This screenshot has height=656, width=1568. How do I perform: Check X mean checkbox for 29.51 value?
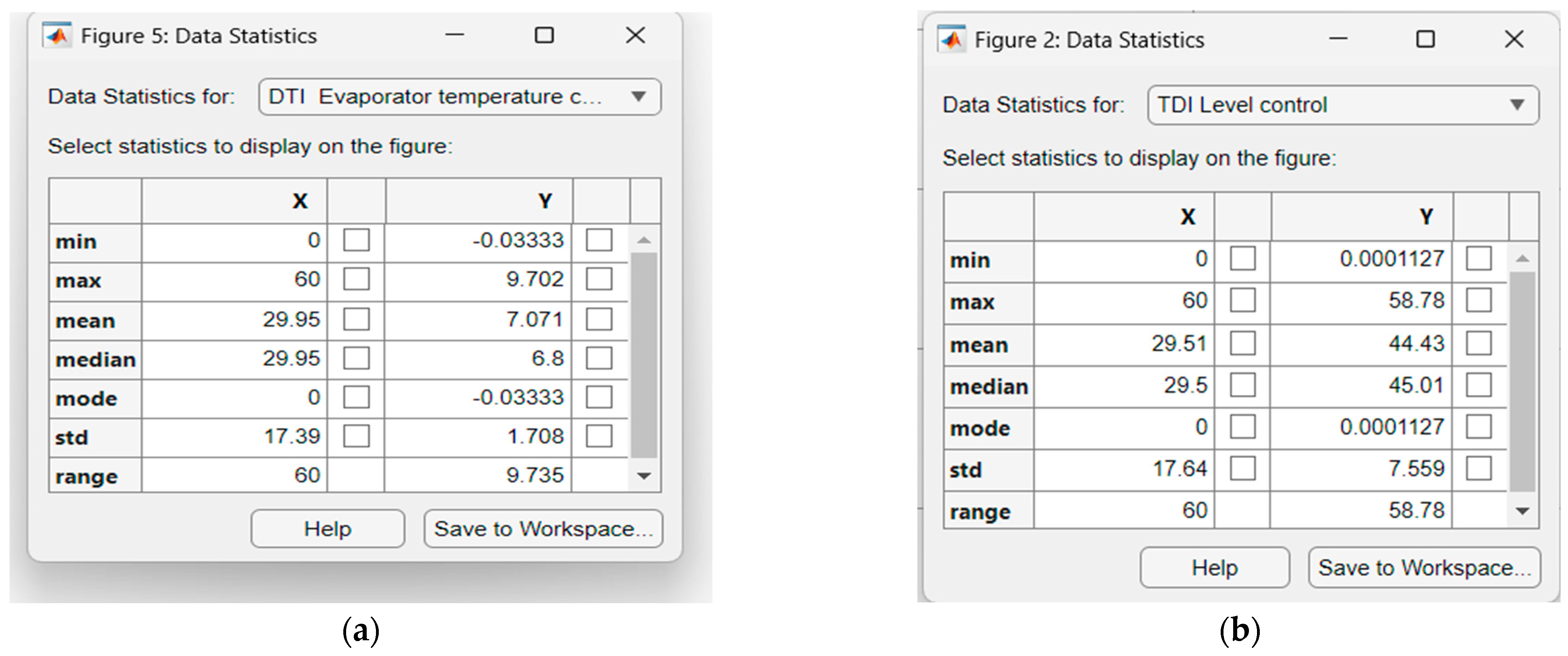point(1242,343)
